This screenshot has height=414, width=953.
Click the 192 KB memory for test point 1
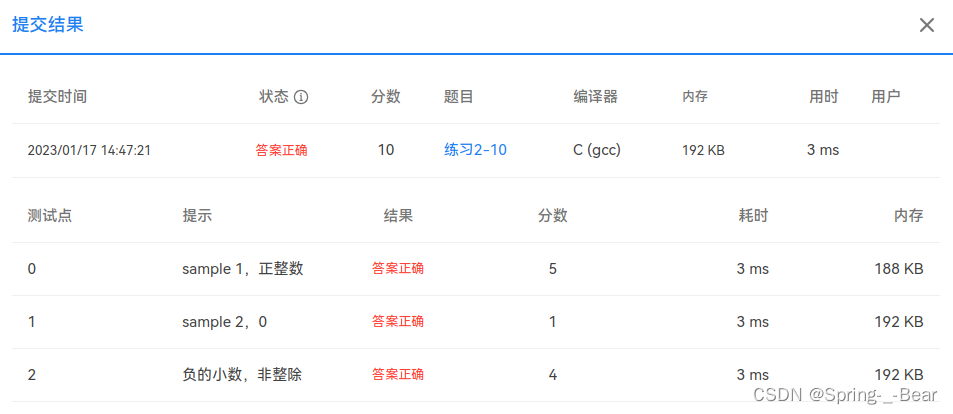tap(899, 322)
